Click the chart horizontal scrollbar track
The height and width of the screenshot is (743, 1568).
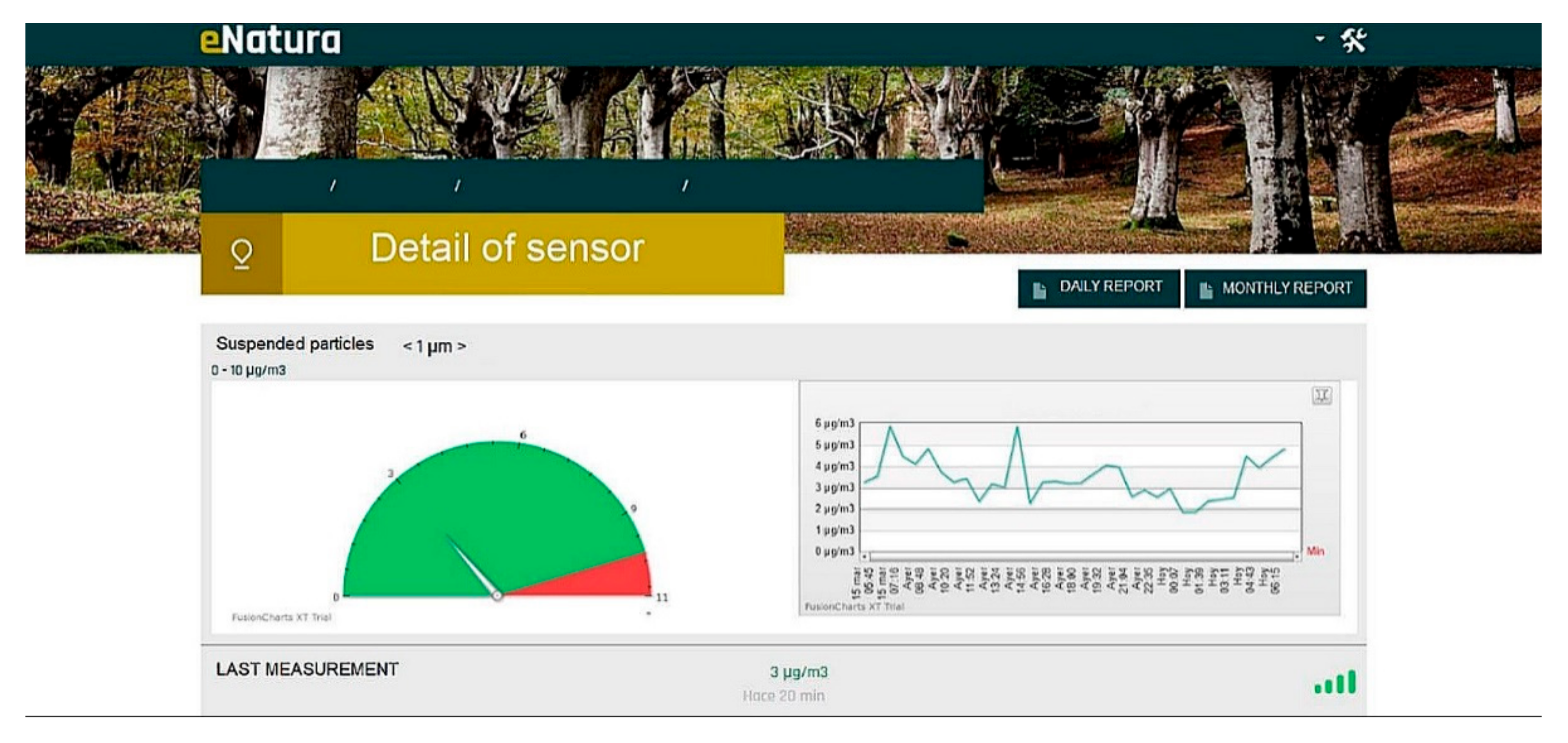coord(1081,556)
